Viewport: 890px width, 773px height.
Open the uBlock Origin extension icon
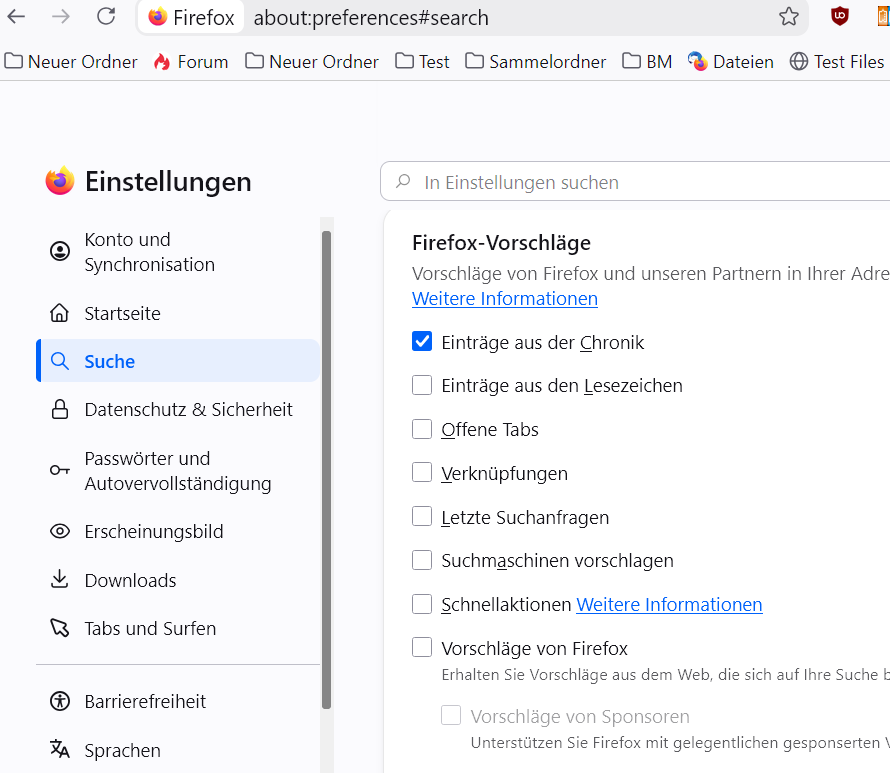839,16
